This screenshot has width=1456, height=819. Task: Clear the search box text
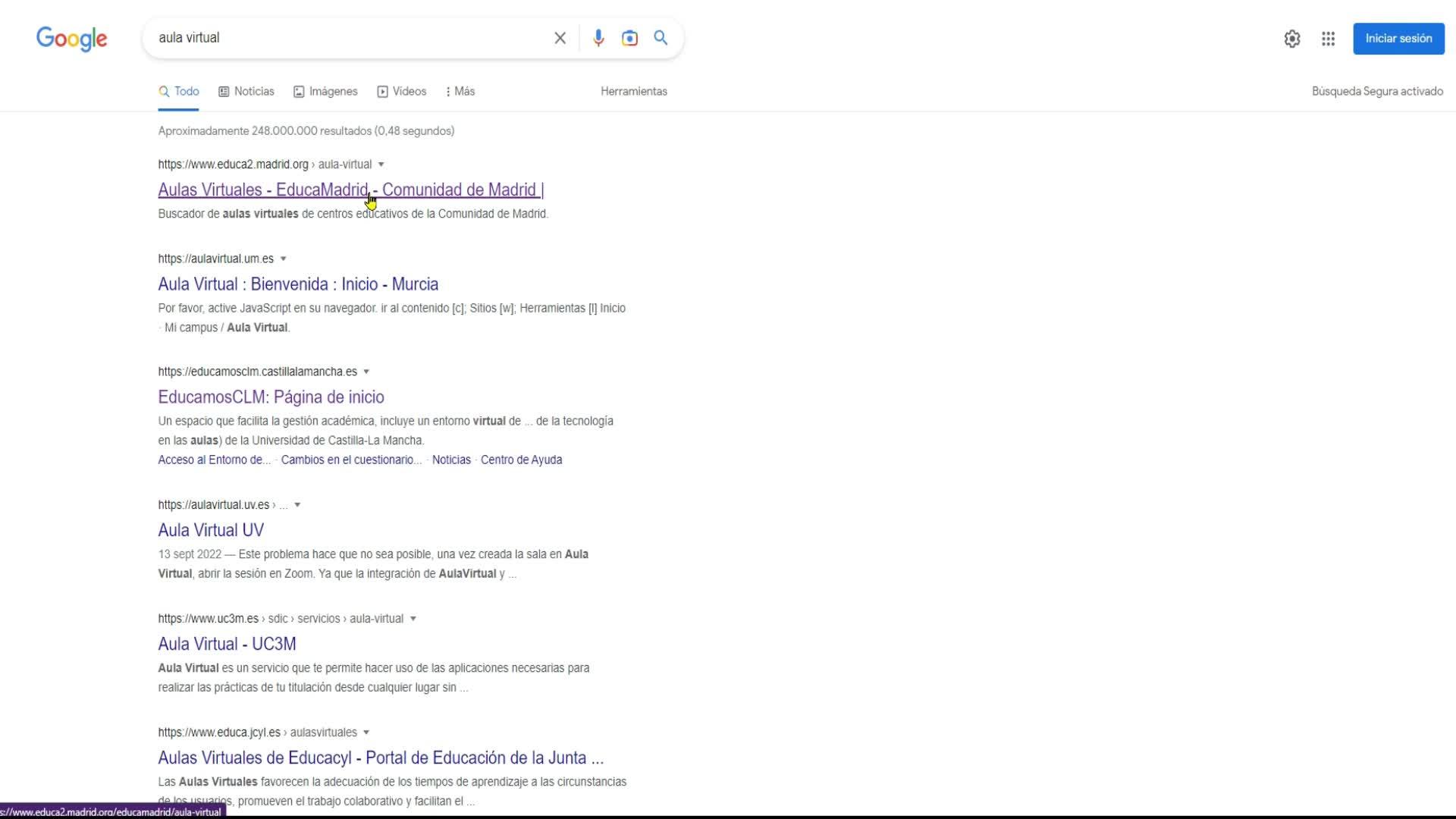pos(560,38)
